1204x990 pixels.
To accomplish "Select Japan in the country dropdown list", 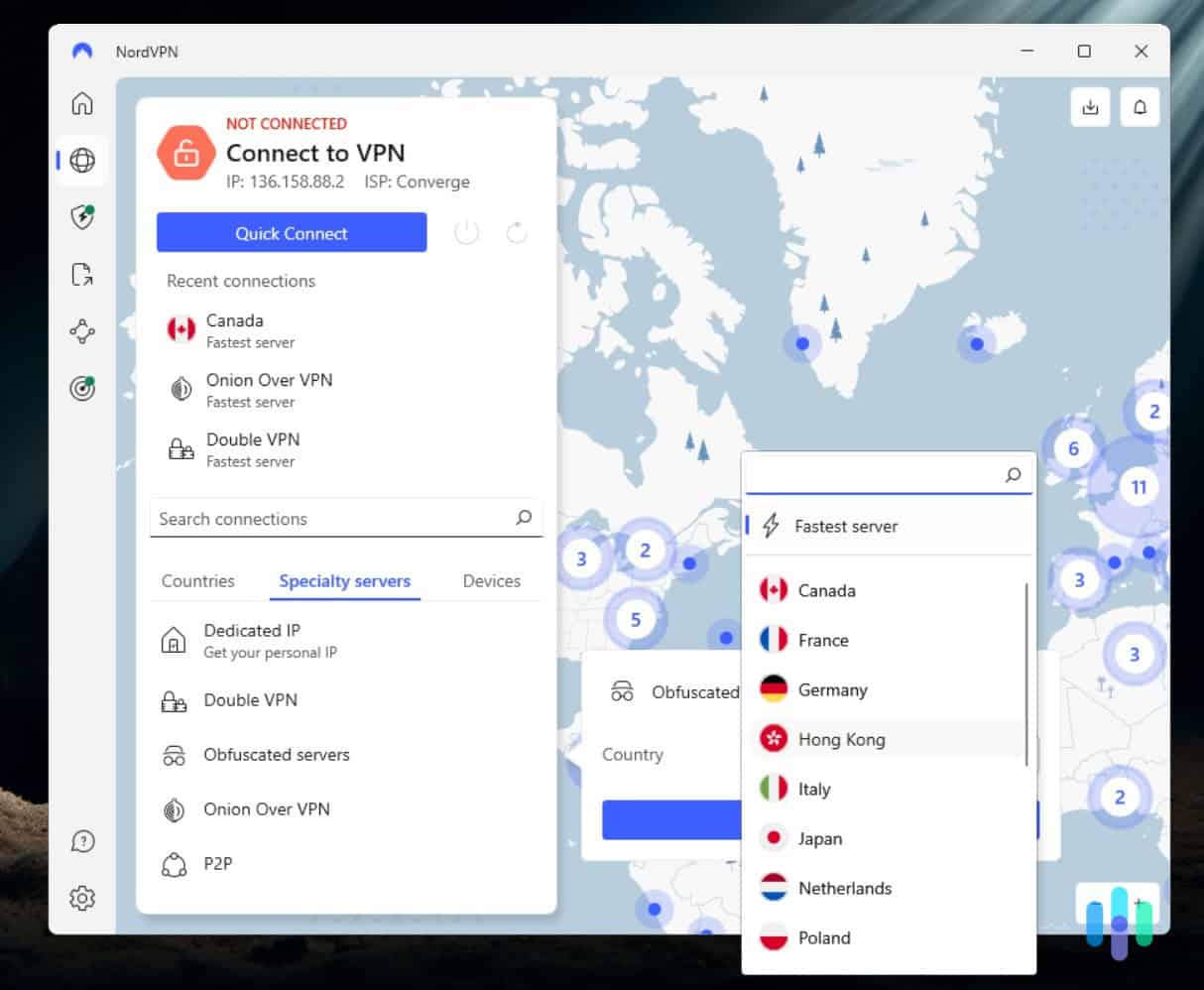I will coord(821,837).
